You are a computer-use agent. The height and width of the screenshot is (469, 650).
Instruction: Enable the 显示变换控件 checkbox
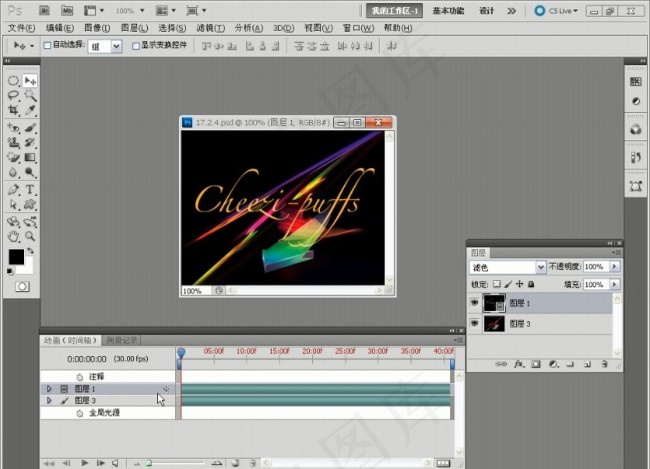point(136,46)
